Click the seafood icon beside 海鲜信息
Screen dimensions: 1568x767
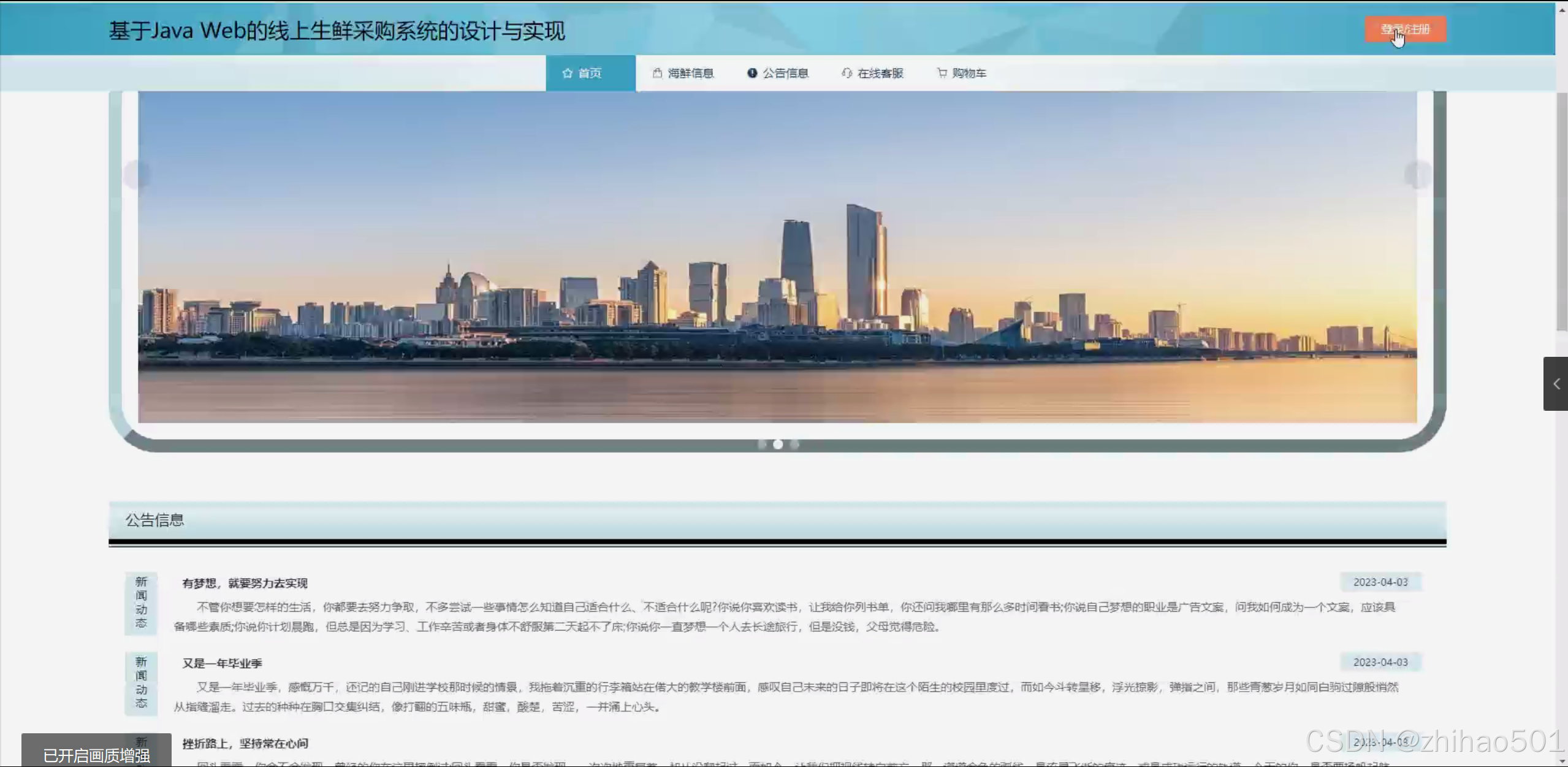pos(657,73)
